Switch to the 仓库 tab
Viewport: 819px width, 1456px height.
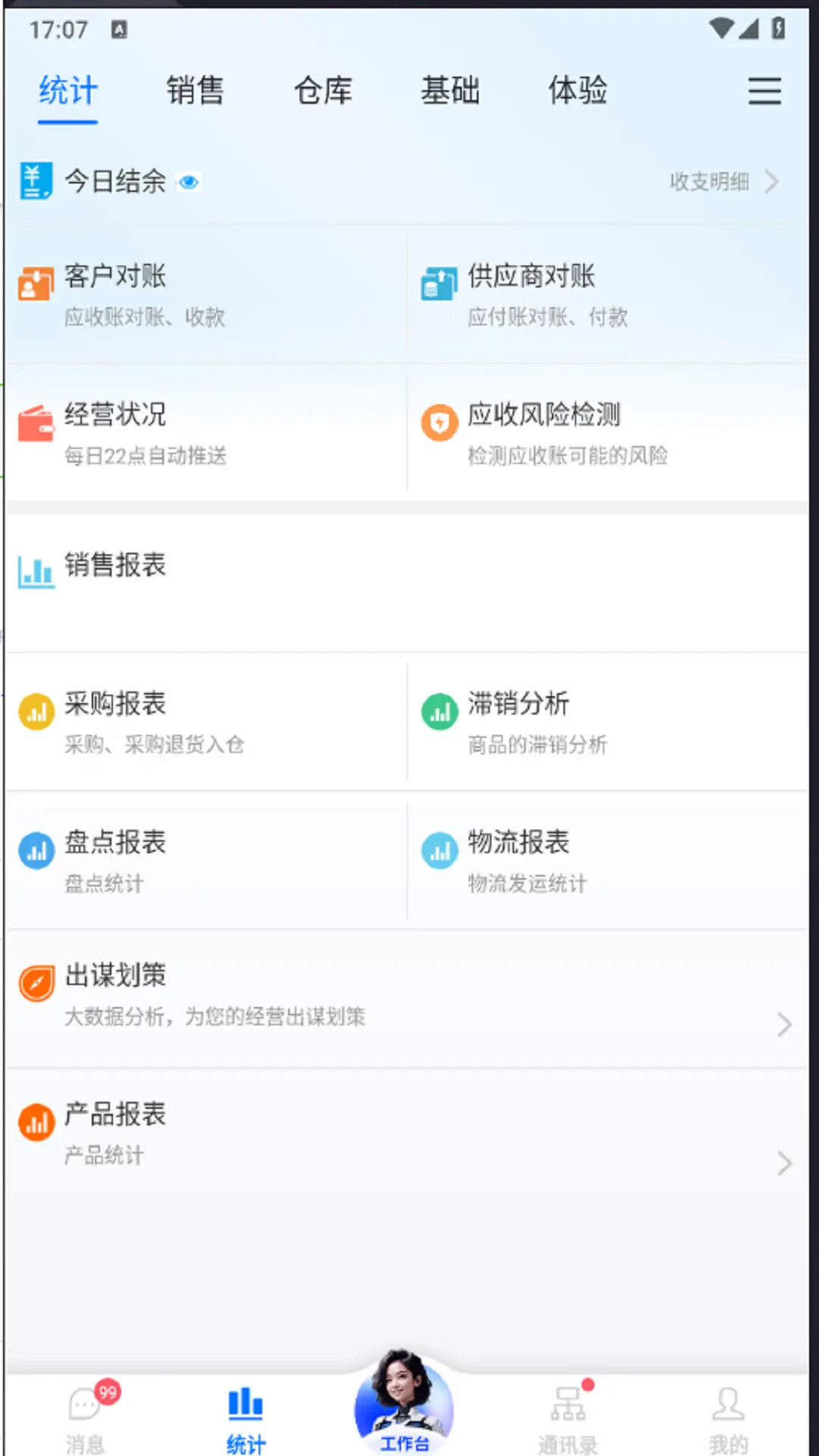click(x=323, y=91)
